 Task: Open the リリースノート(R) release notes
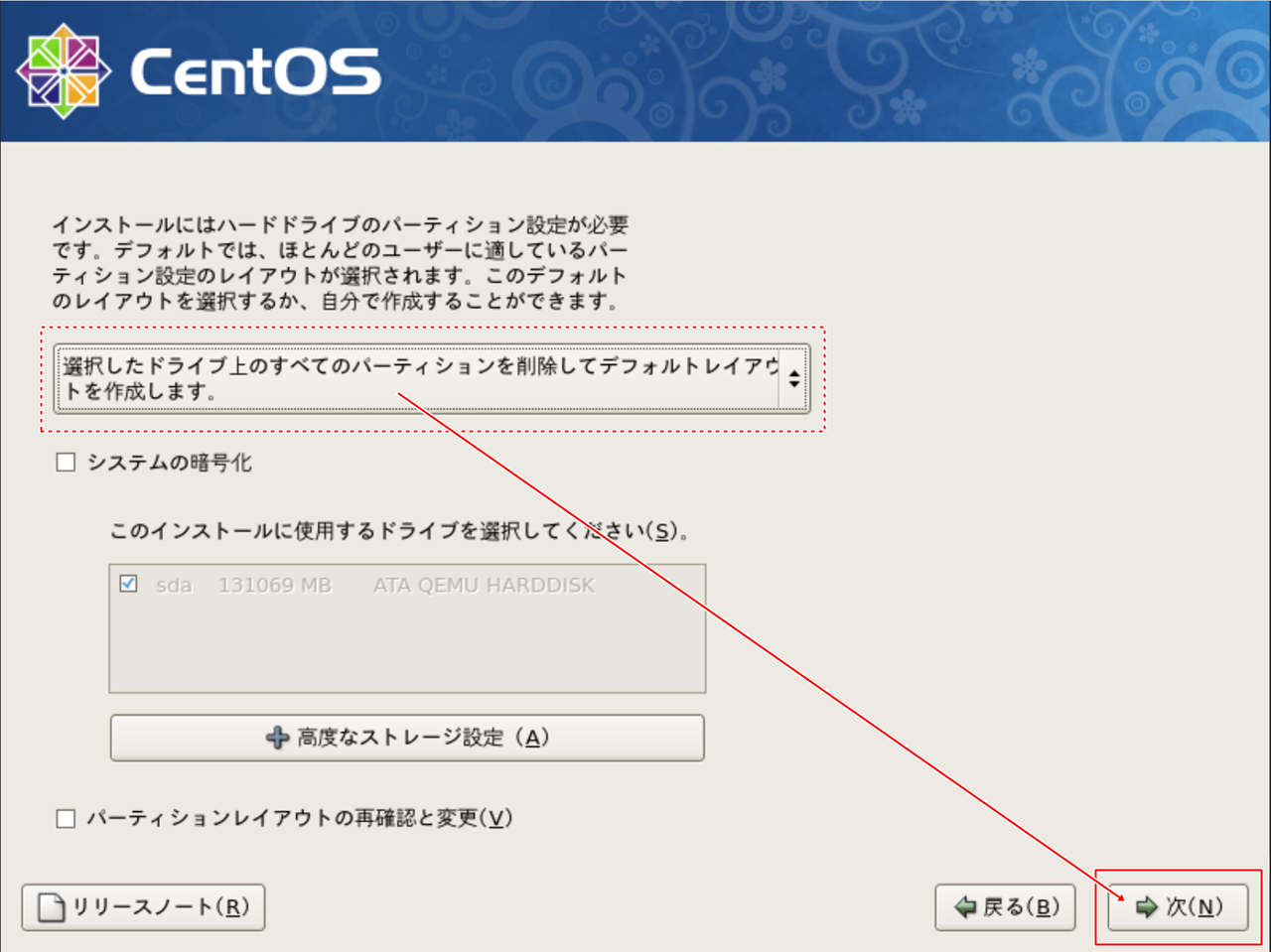click(143, 906)
